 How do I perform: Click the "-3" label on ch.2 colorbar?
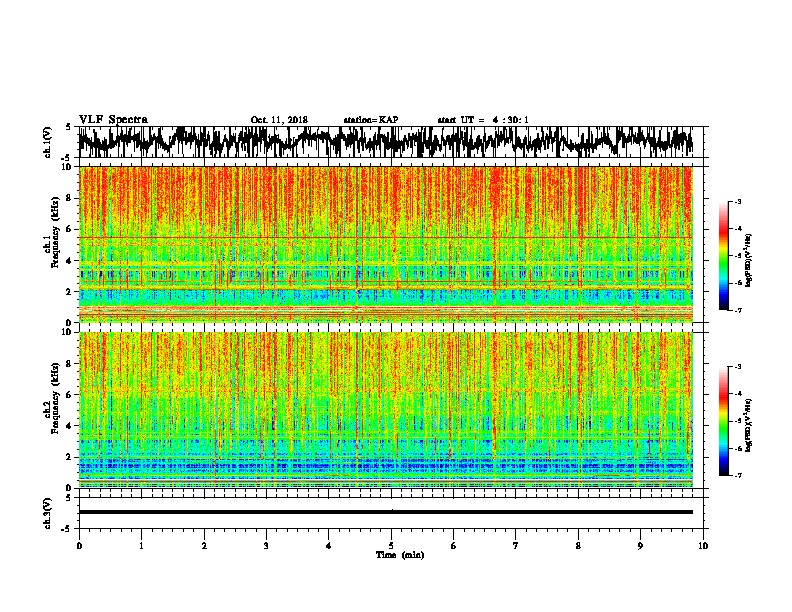tap(737, 367)
